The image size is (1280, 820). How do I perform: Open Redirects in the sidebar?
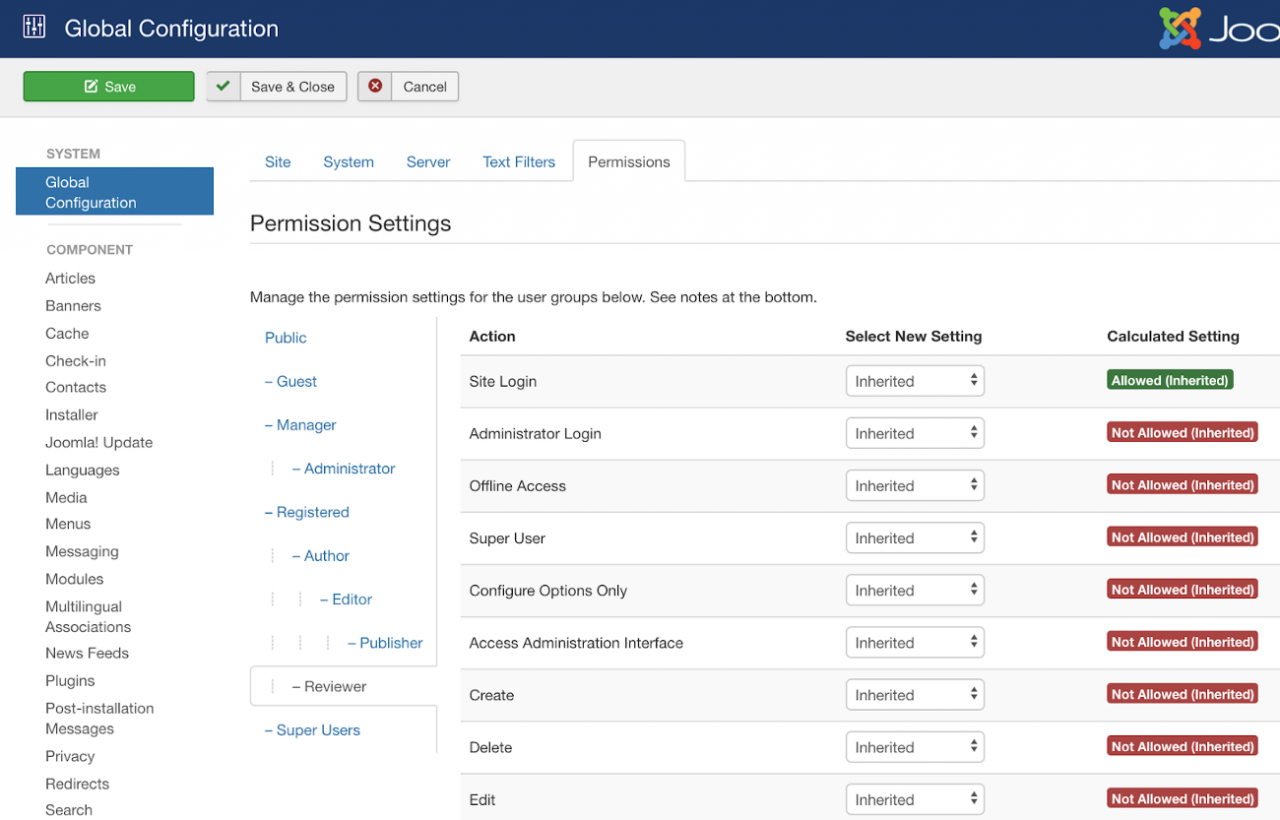77,784
